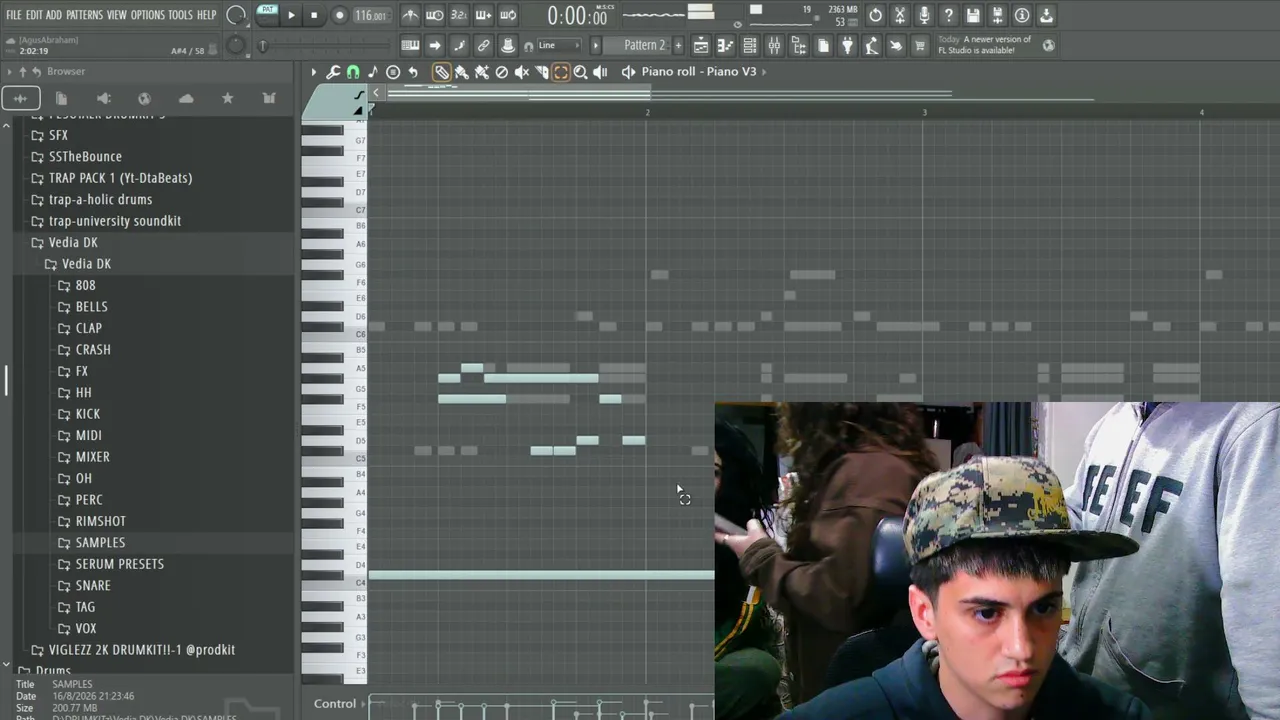Toggle the main snap magnet in toolbar

pyautogui.click(x=528, y=46)
